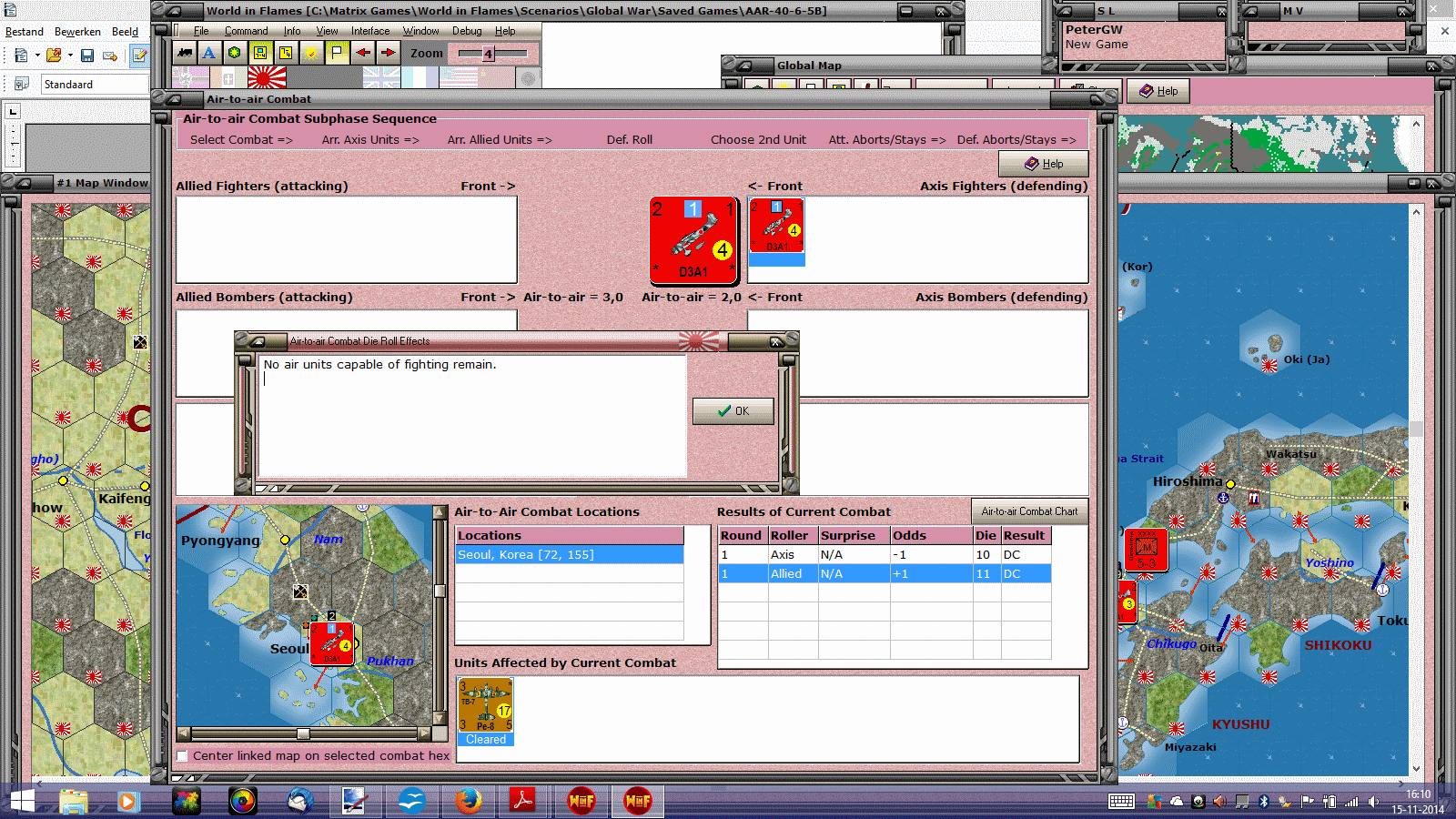Image resolution: width=1456 pixels, height=819 pixels.
Task: Click the large D3A1 fighter counter
Action: [x=693, y=240]
